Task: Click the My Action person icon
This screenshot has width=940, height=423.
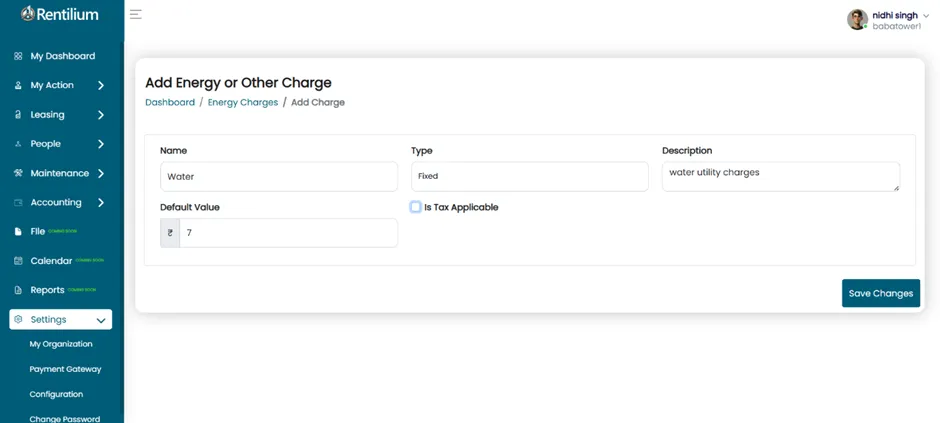Action: 18,85
